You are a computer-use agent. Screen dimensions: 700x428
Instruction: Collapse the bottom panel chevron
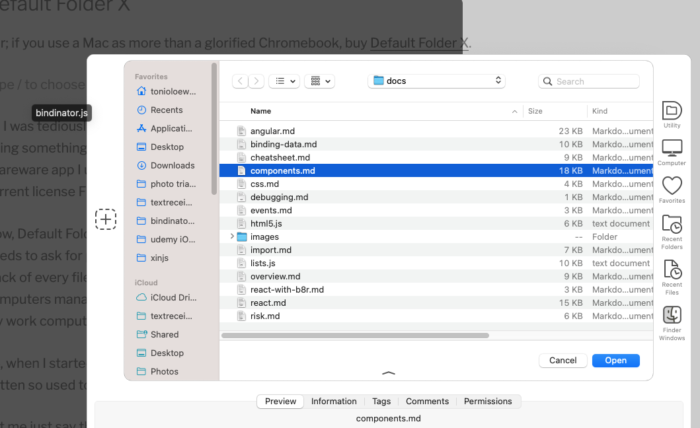tap(388, 373)
